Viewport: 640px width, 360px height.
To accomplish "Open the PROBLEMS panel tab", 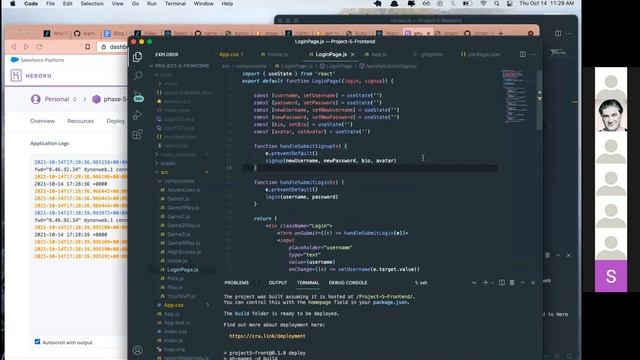I will click(236, 282).
